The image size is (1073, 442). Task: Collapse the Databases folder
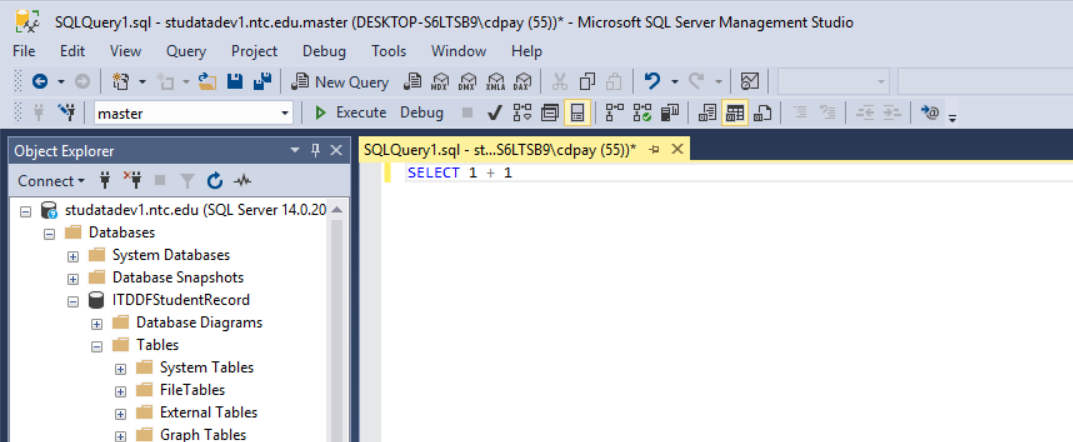[x=49, y=233]
